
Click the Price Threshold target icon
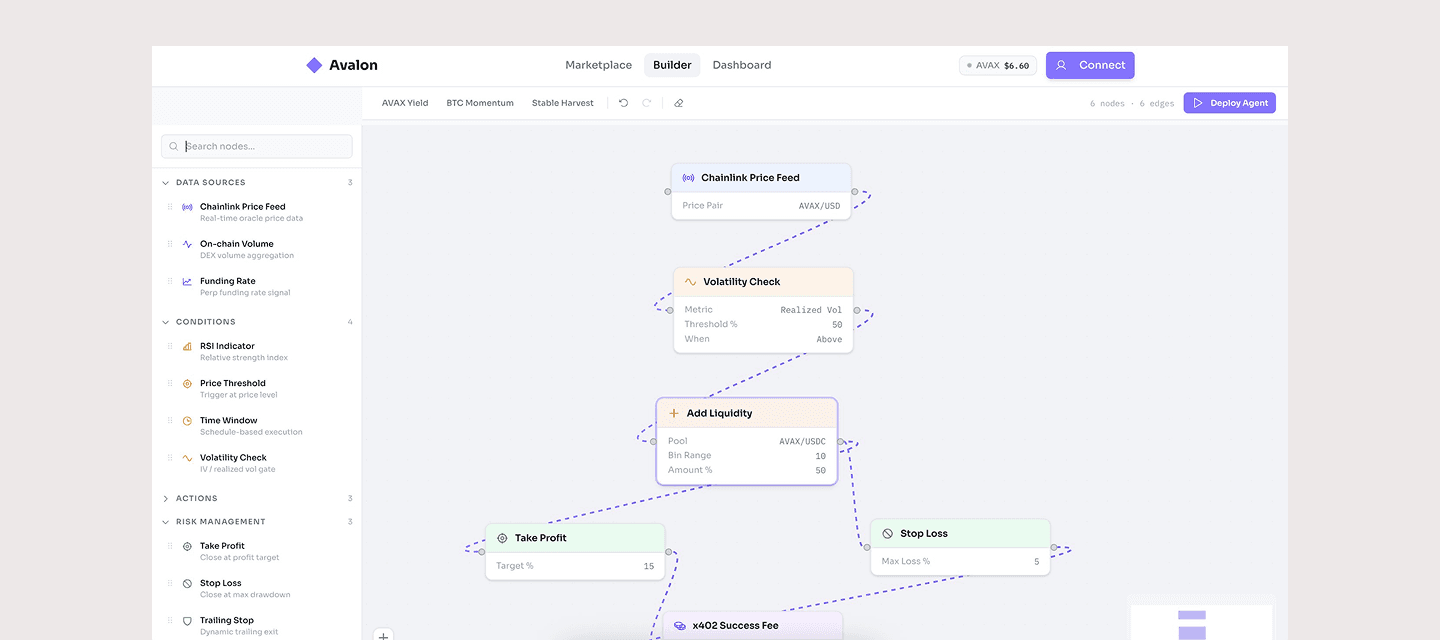(x=187, y=383)
